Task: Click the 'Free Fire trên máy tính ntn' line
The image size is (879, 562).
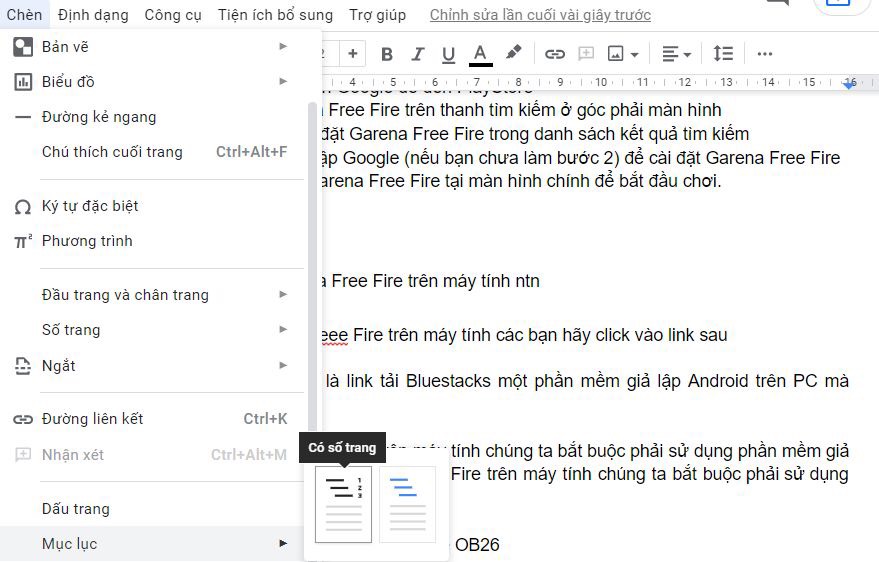Action: (x=435, y=281)
